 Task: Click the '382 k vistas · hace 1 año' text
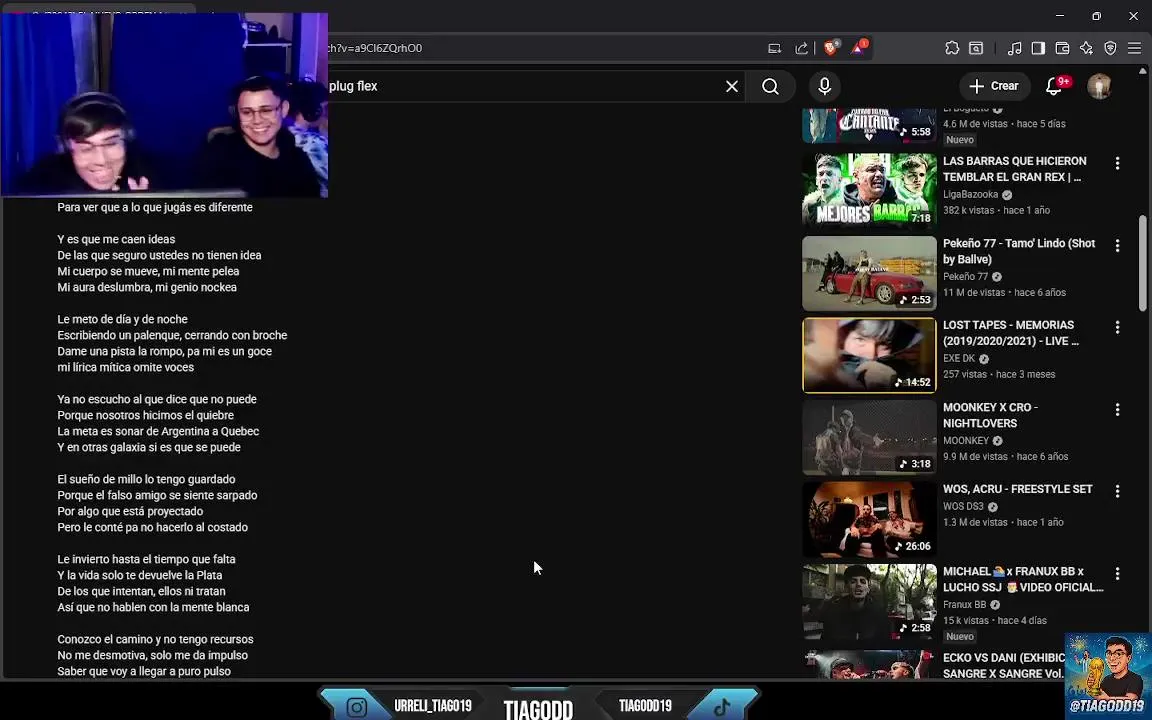[996, 210]
